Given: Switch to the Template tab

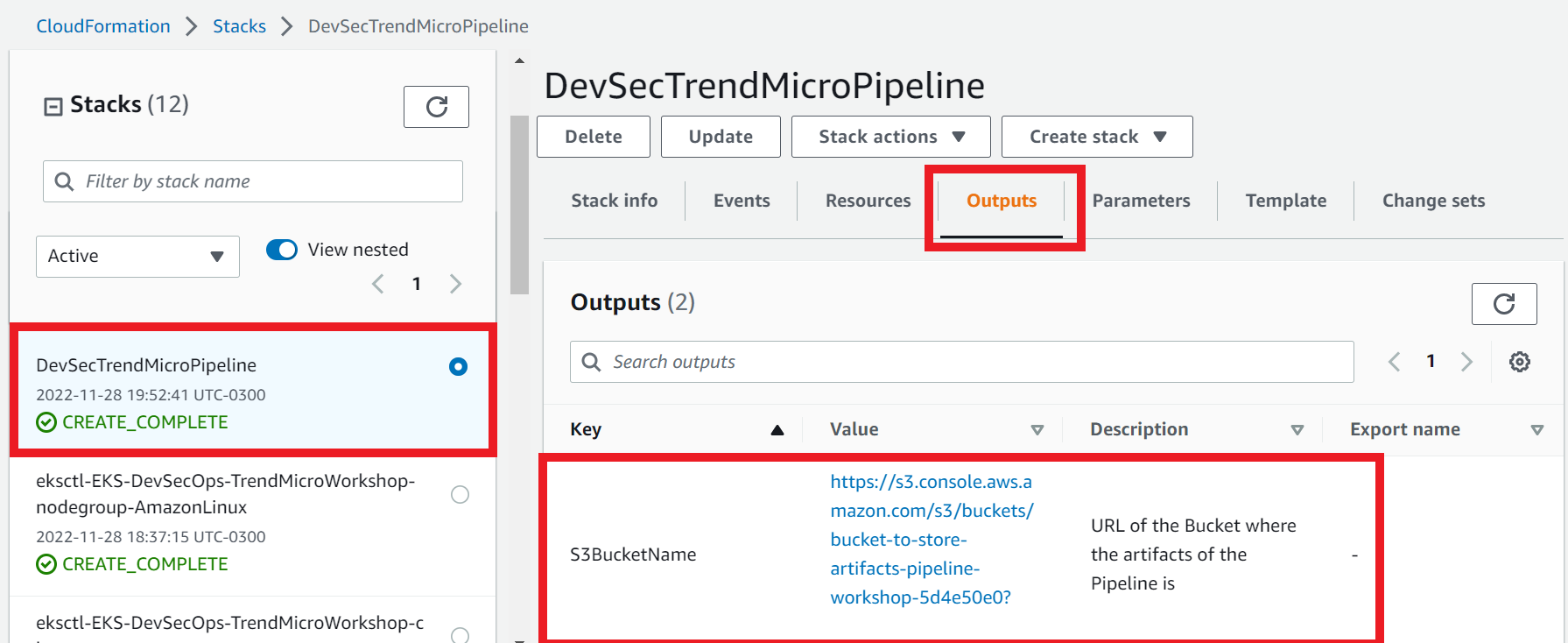Looking at the screenshot, I should click(x=1285, y=201).
